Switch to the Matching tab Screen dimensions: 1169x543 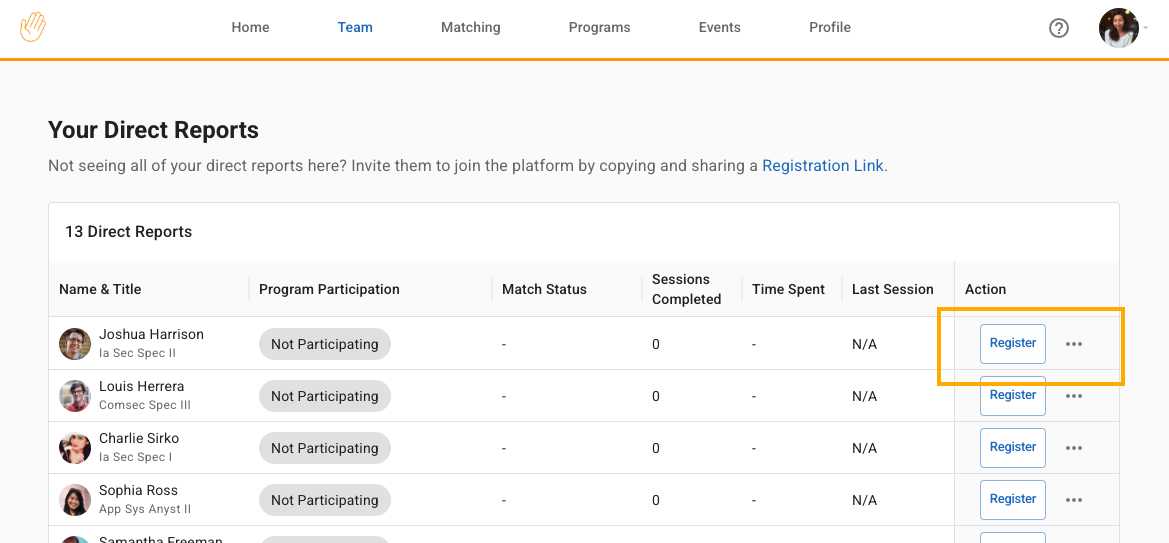(470, 27)
